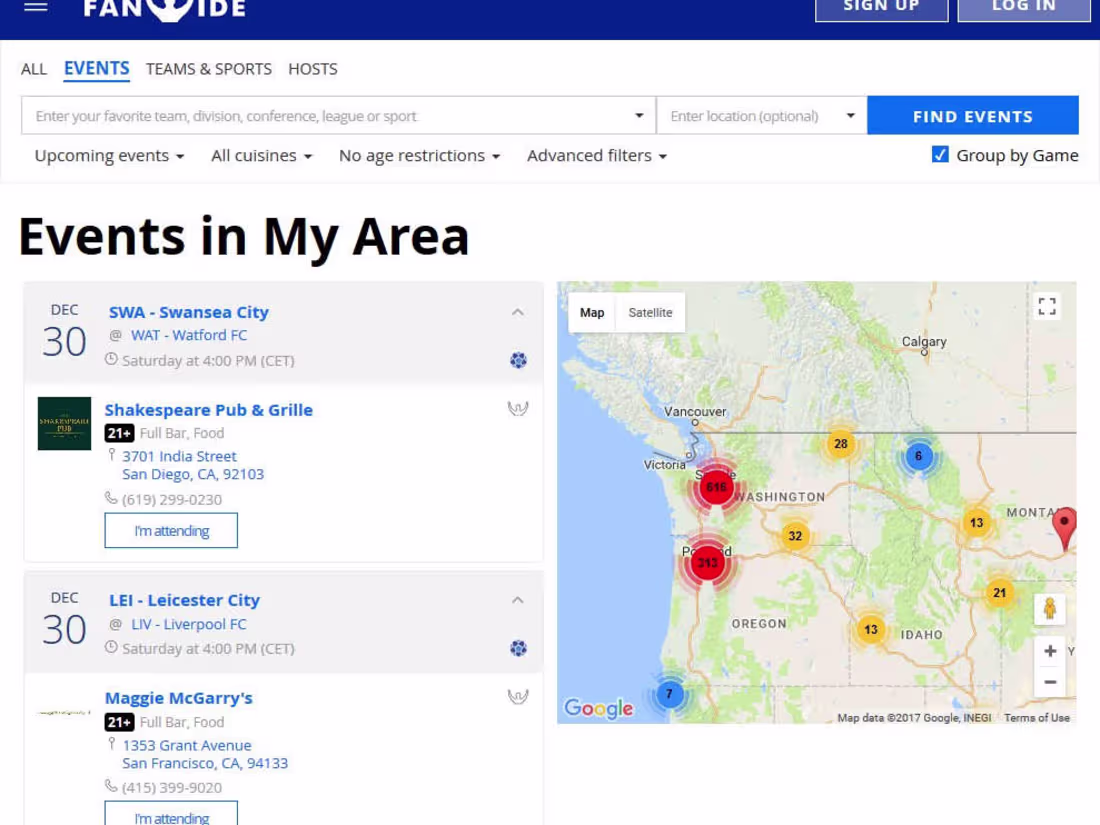Viewport: 1100px width, 825px height.
Task: Open the Shakespeare Pub & Grille link
Action: tap(209, 410)
